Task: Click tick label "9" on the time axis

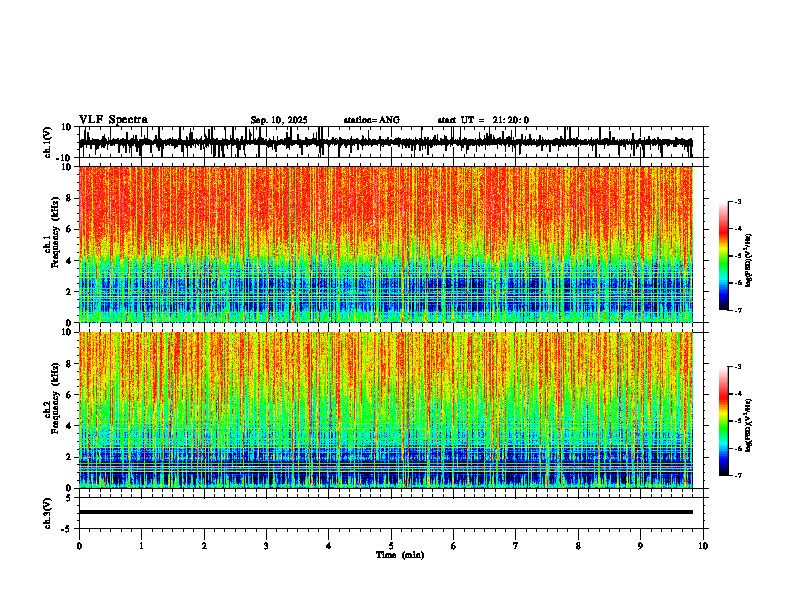Action: click(x=640, y=546)
